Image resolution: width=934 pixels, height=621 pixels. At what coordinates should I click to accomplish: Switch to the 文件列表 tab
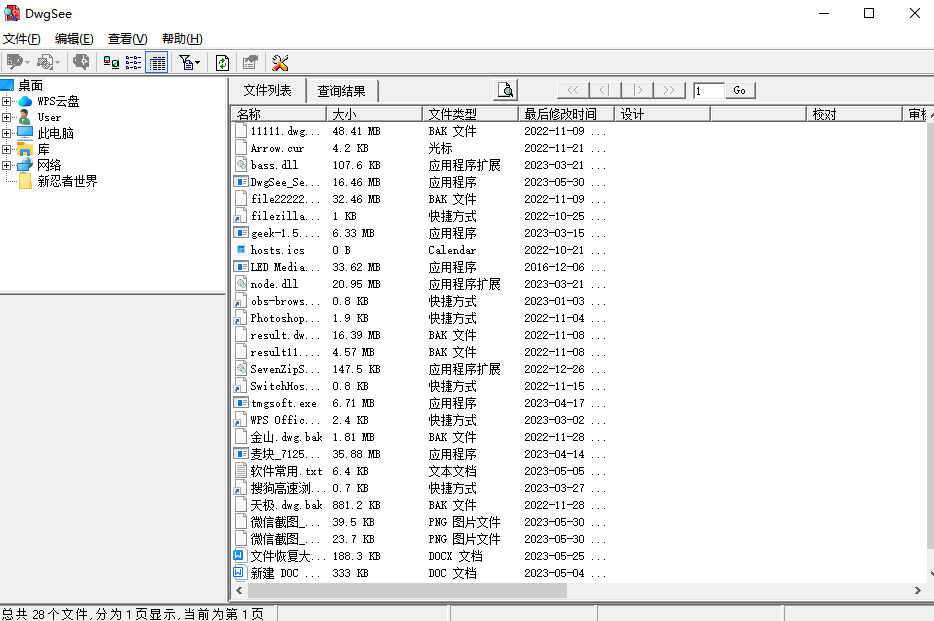tap(267, 91)
